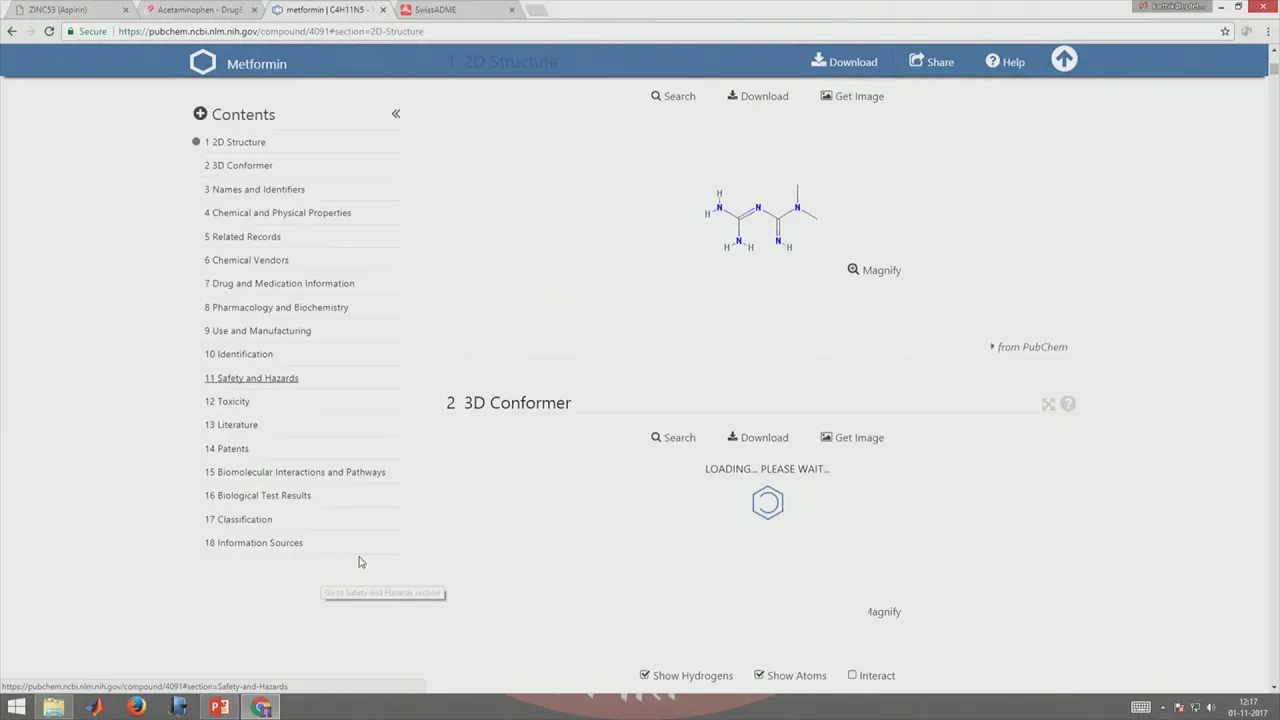Switch to SwissADME tab
The image size is (1280, 720).
[x=456, y=10]
